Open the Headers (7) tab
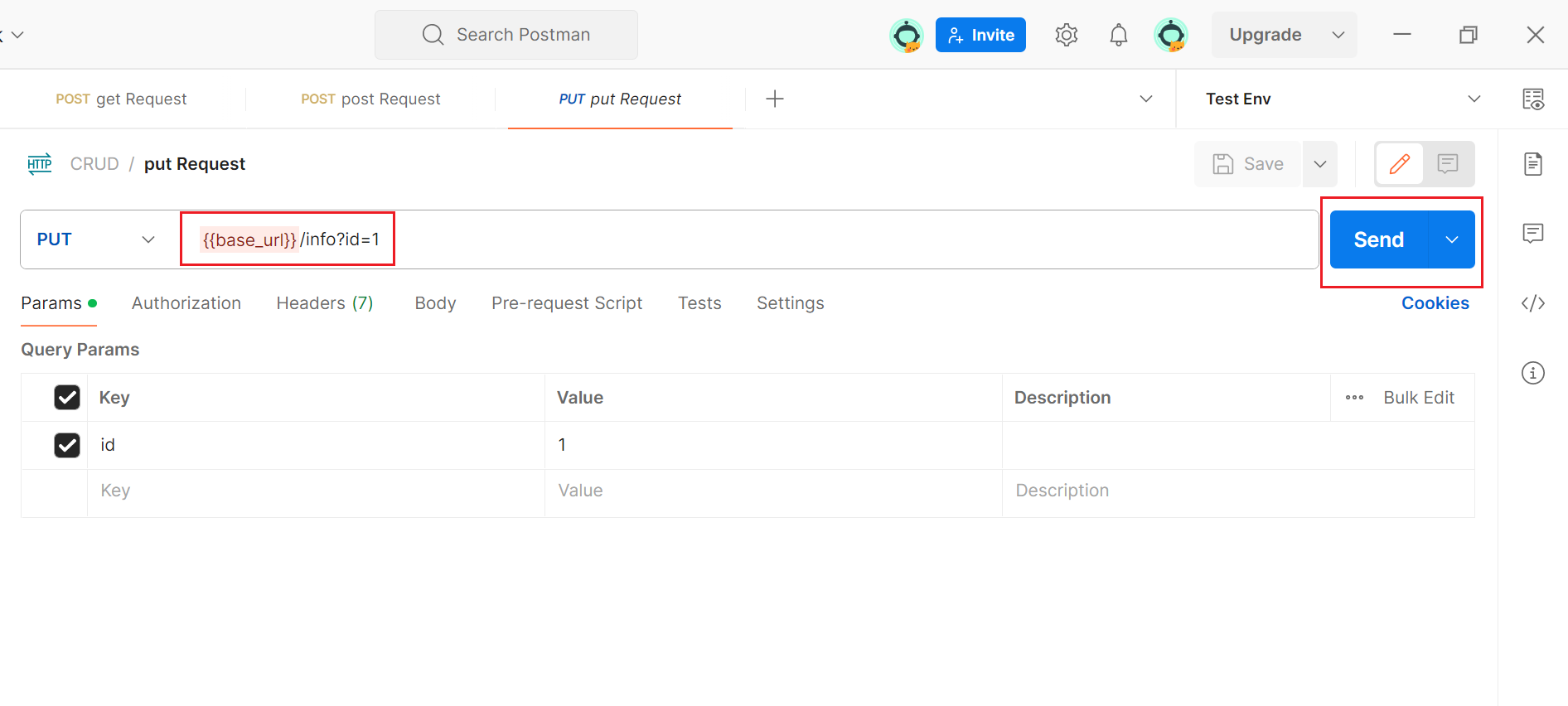The height and width of the screenshot is (706, 1568). tap(325, 303)
